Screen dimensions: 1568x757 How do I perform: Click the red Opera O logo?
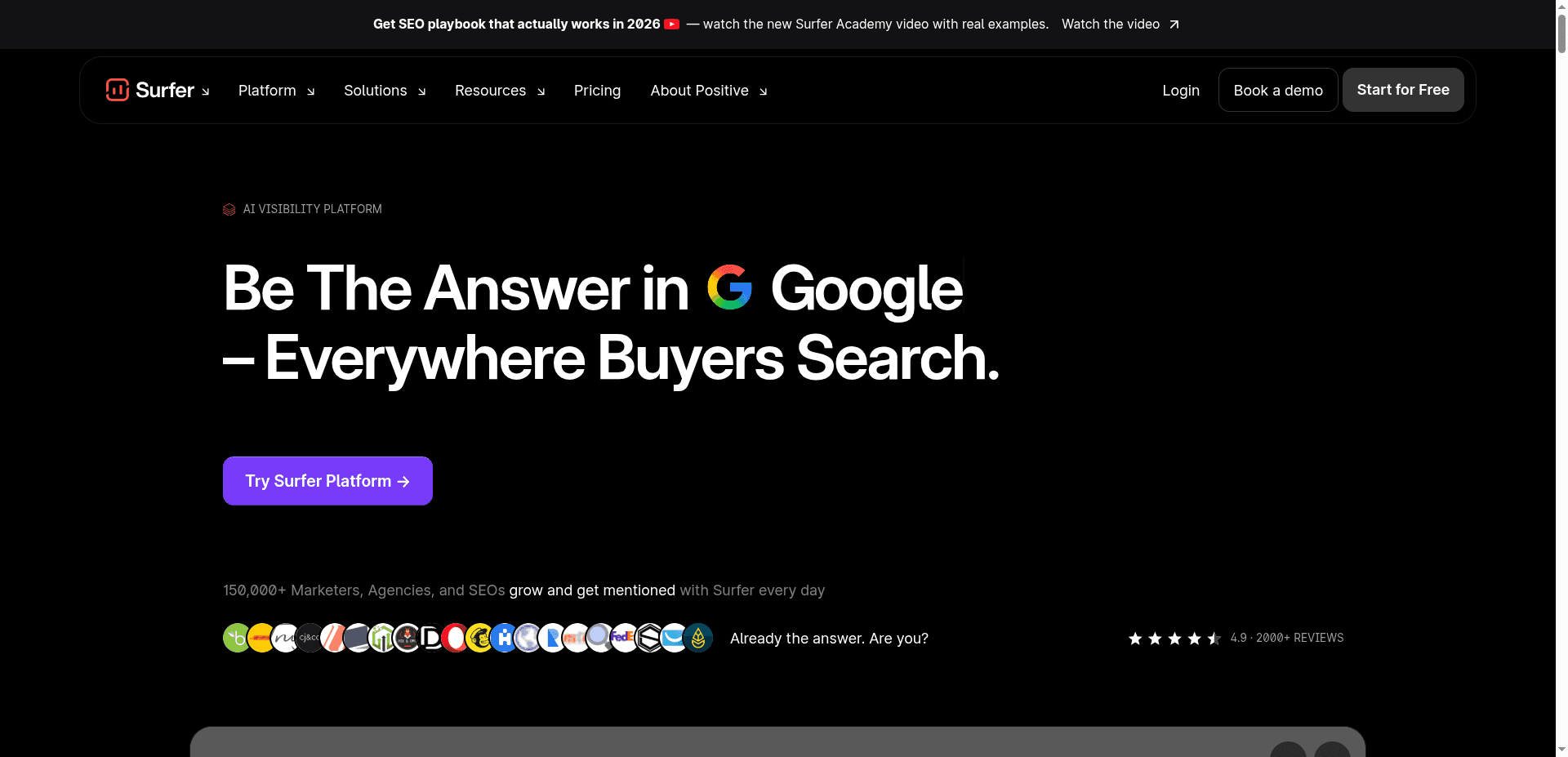(x=455, y=638)
